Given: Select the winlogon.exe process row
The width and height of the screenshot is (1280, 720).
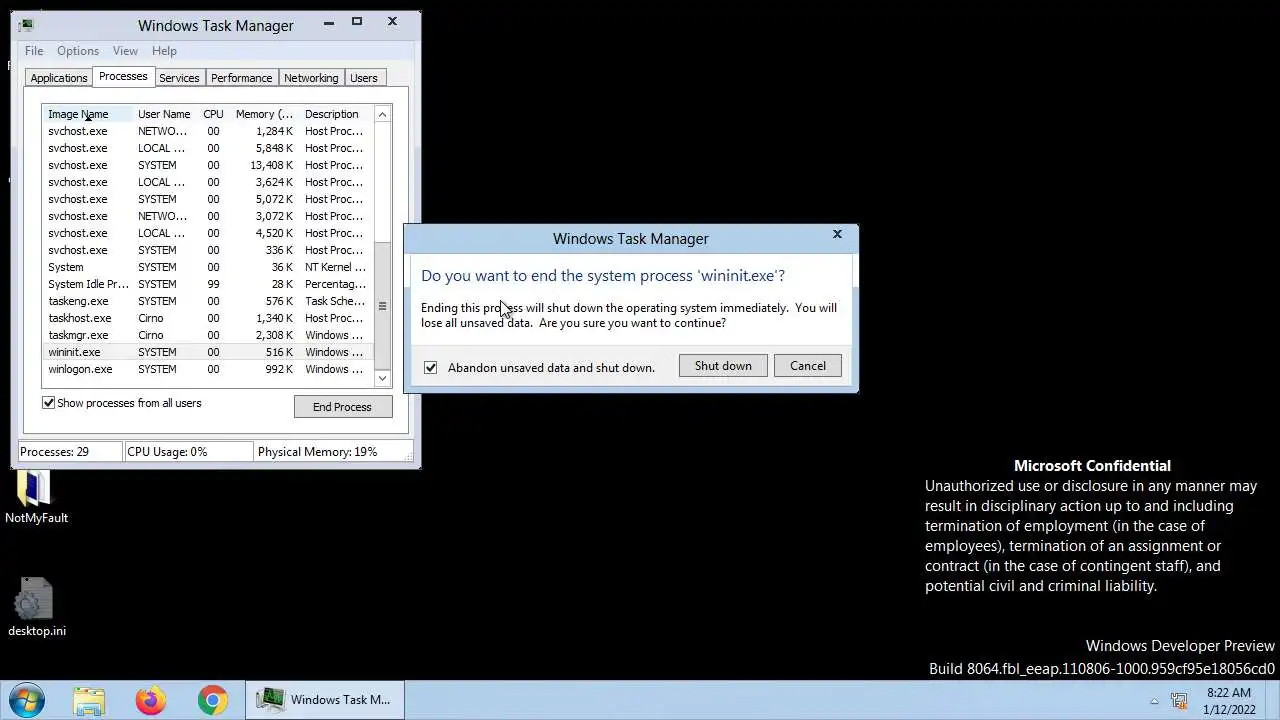Looking at the screenshot, I should point(208,369).
